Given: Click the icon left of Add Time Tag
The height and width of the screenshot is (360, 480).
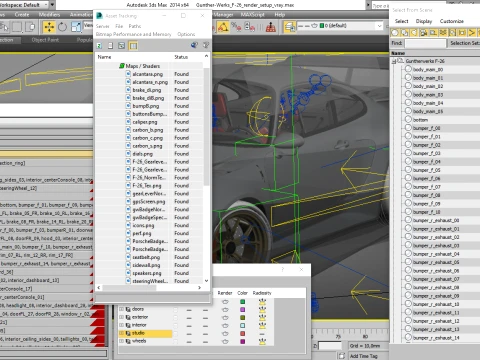Looking at the screenshot, I should click(341, 356).
